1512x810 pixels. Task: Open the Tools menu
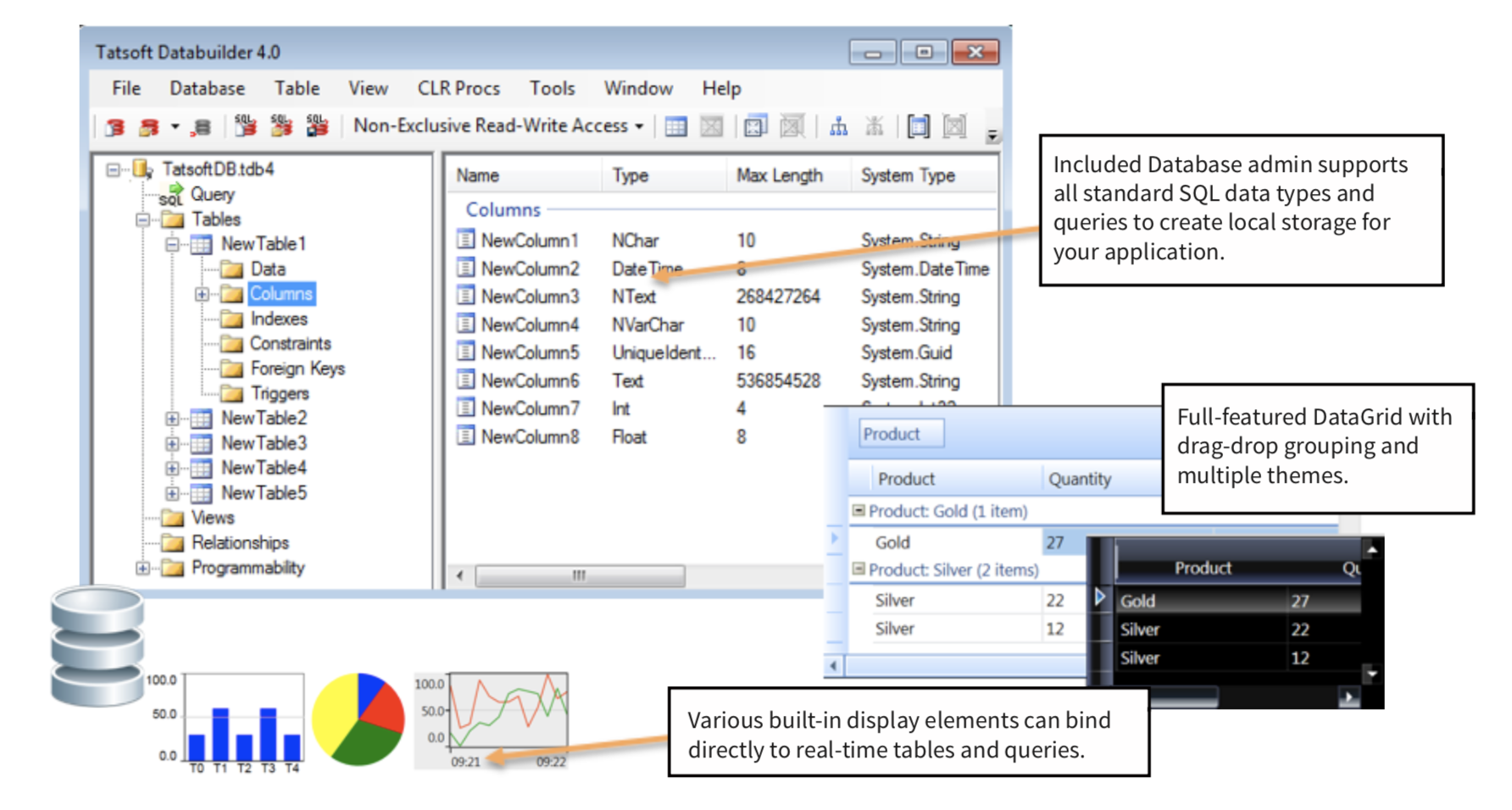pyautogui.click(x=552, y=88)
